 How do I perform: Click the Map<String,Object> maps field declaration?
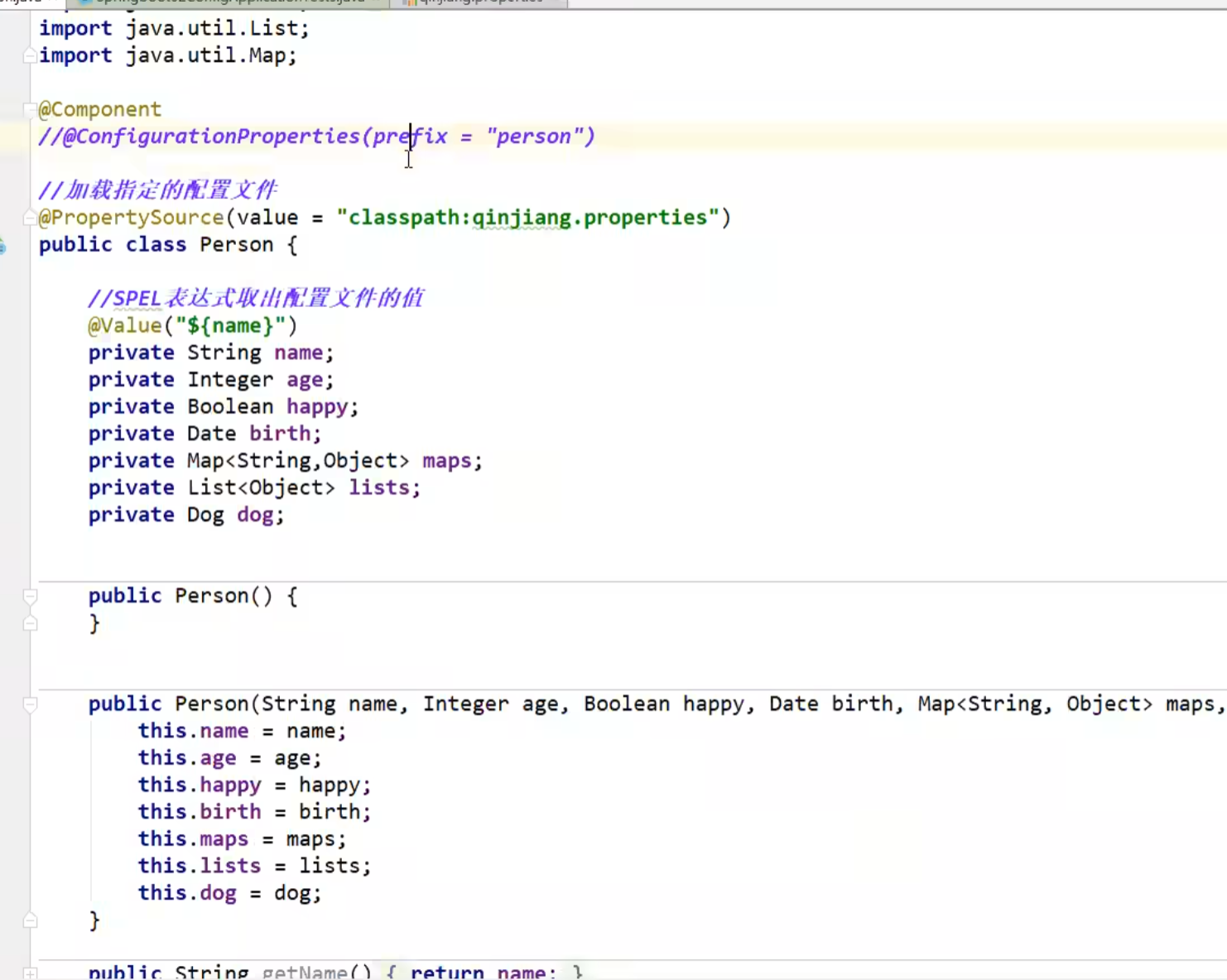286,460
